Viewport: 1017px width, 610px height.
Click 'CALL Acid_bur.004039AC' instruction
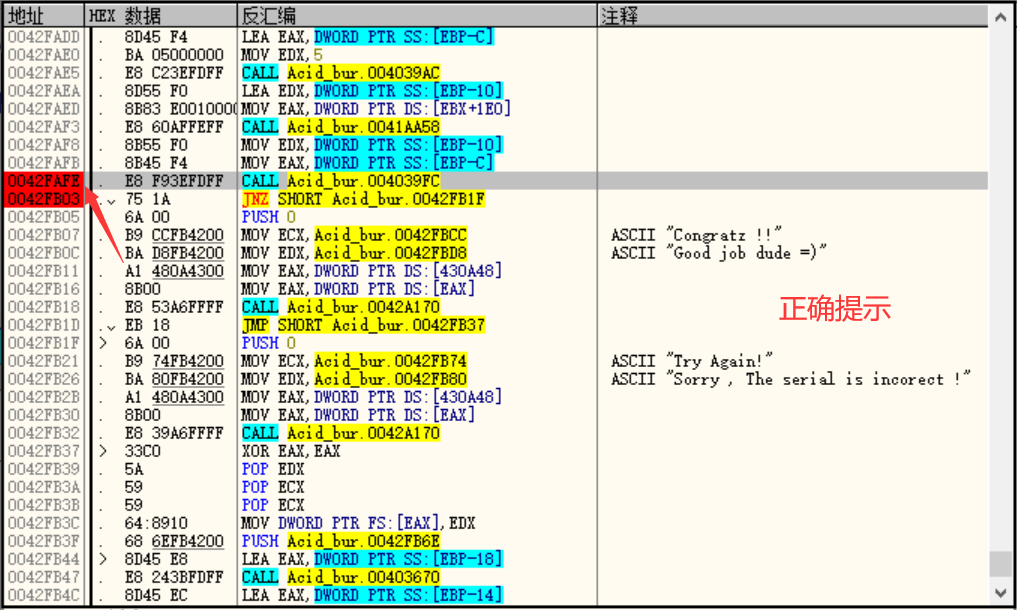click(341, 73)
